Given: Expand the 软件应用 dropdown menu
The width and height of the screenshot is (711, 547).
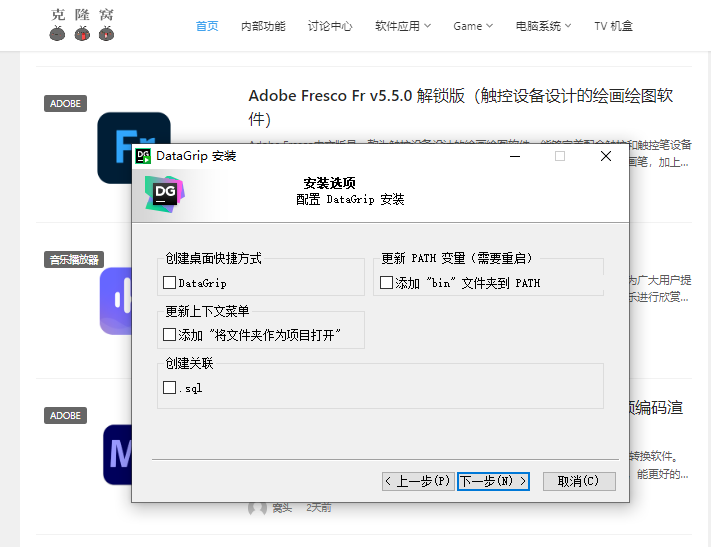Looking at the screenshot, I should [403, 26].
